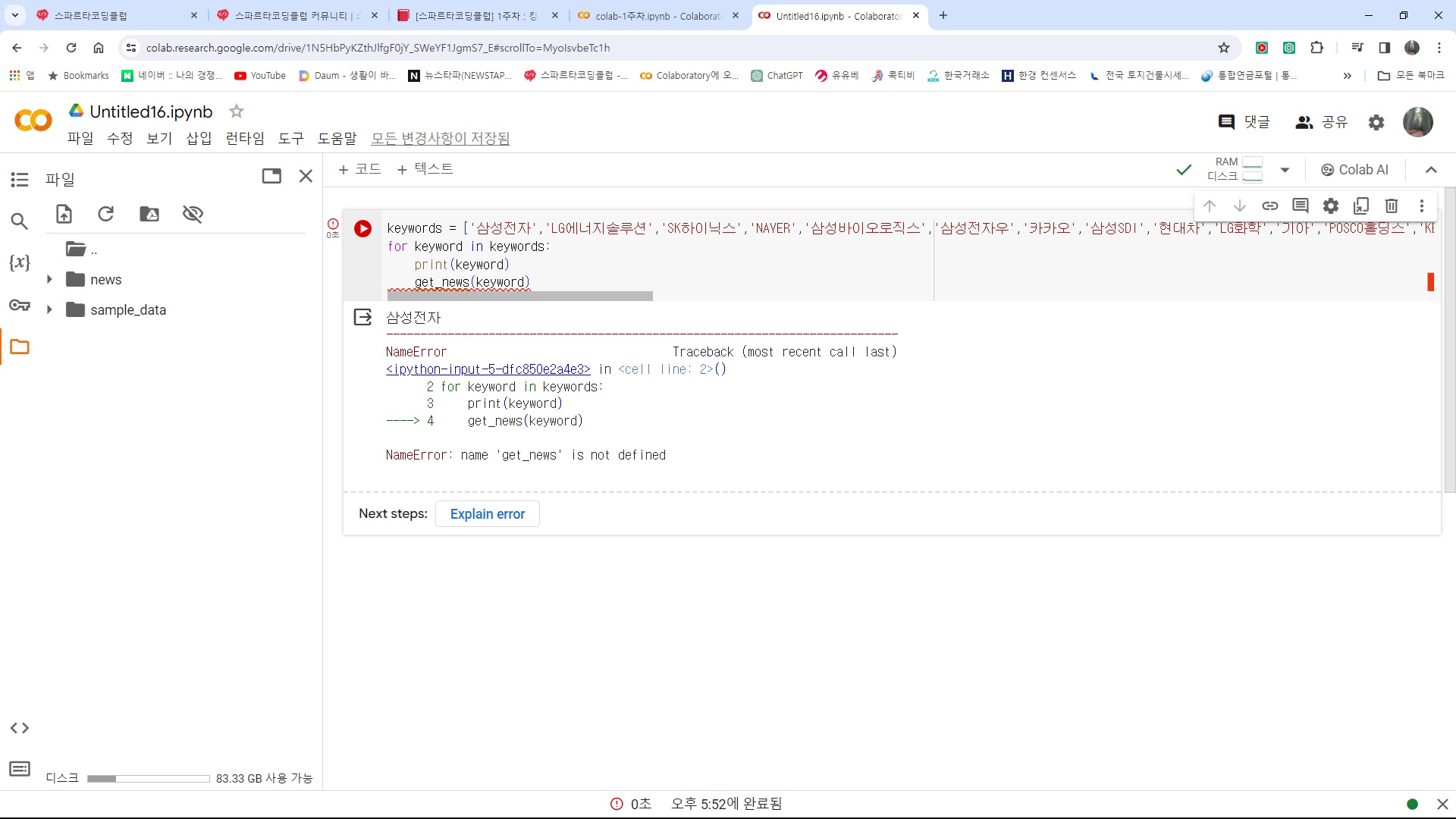Open the 도움말 menu
The height and width of the screenshot is (819, 1456).
[x=337, y=138]
